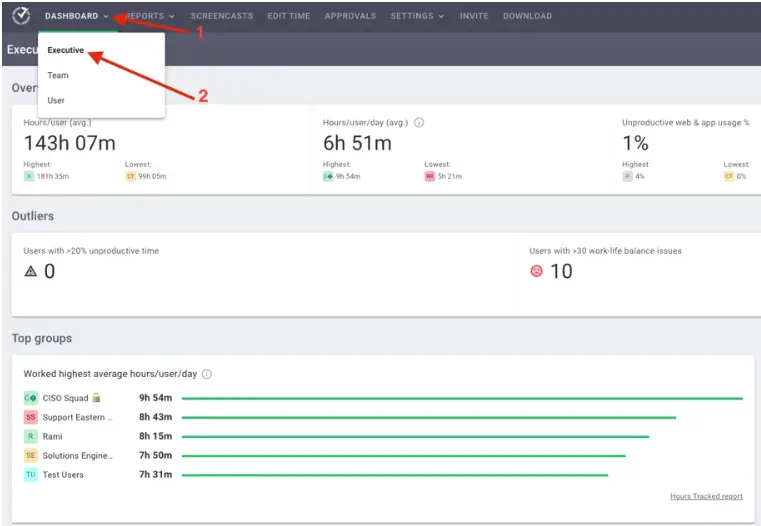
Task: Open the Approvals page
Action: [350, 16]
